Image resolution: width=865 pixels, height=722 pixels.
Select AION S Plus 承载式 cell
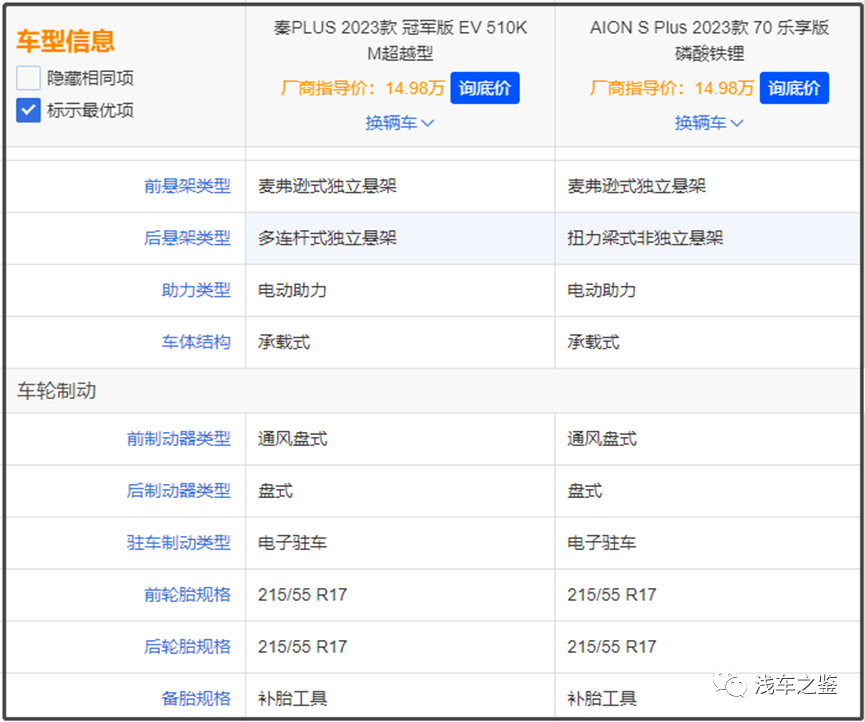pos(708,342)
